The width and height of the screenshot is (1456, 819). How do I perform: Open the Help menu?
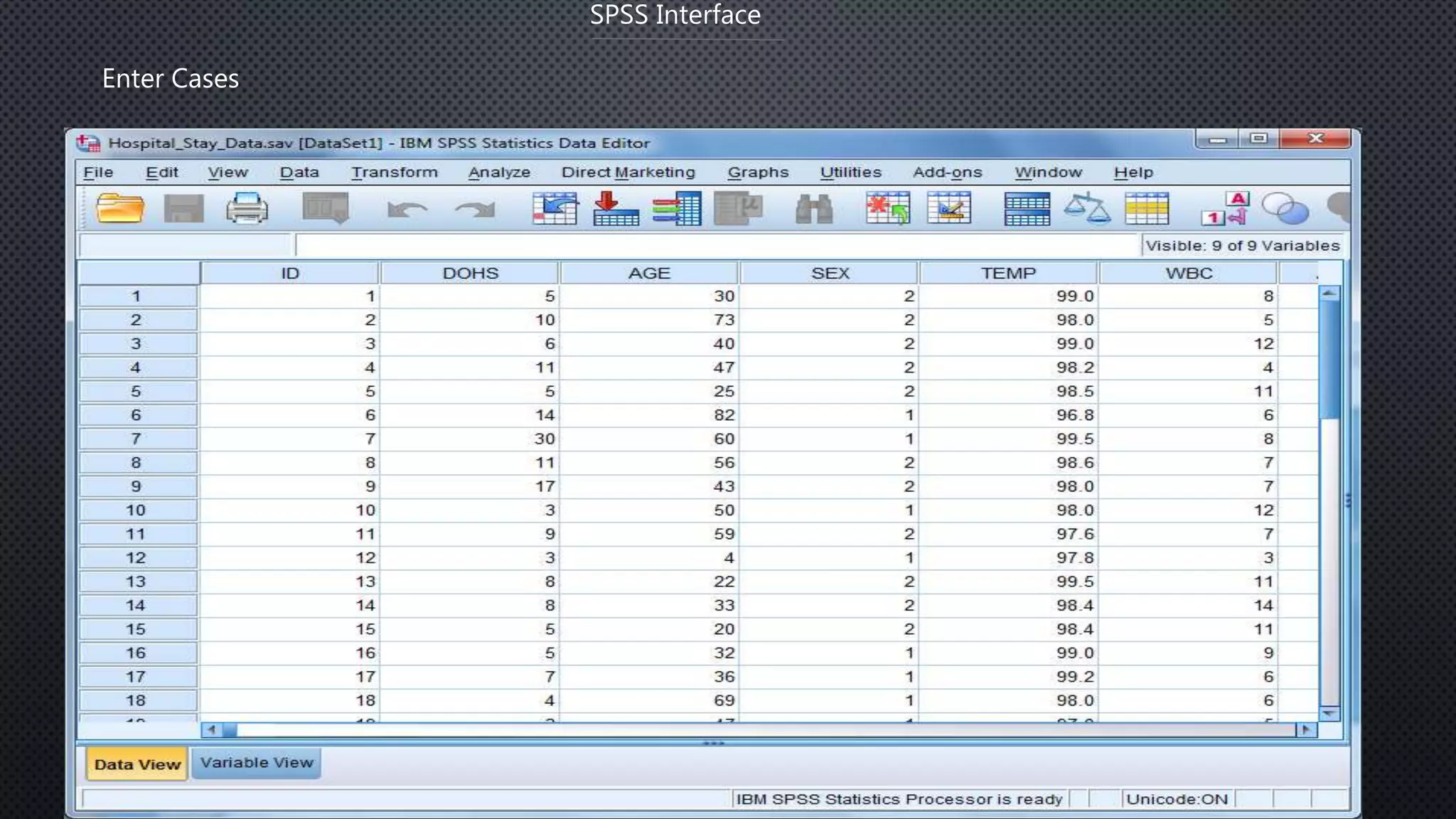1133,172
